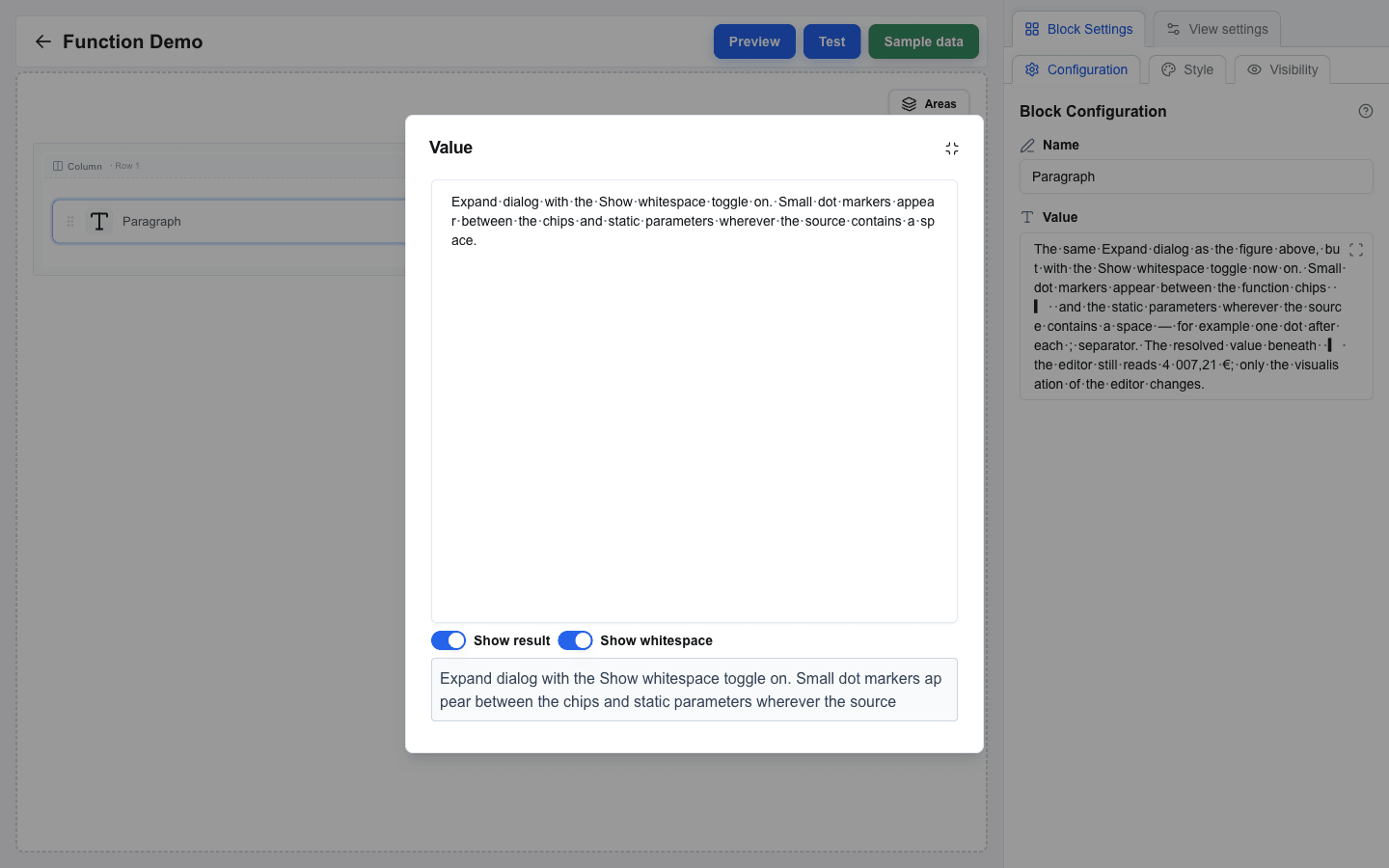This screenshot has height=868, width=1389.
Task: Open help for Block Configuration
Action: point(1365,111)
